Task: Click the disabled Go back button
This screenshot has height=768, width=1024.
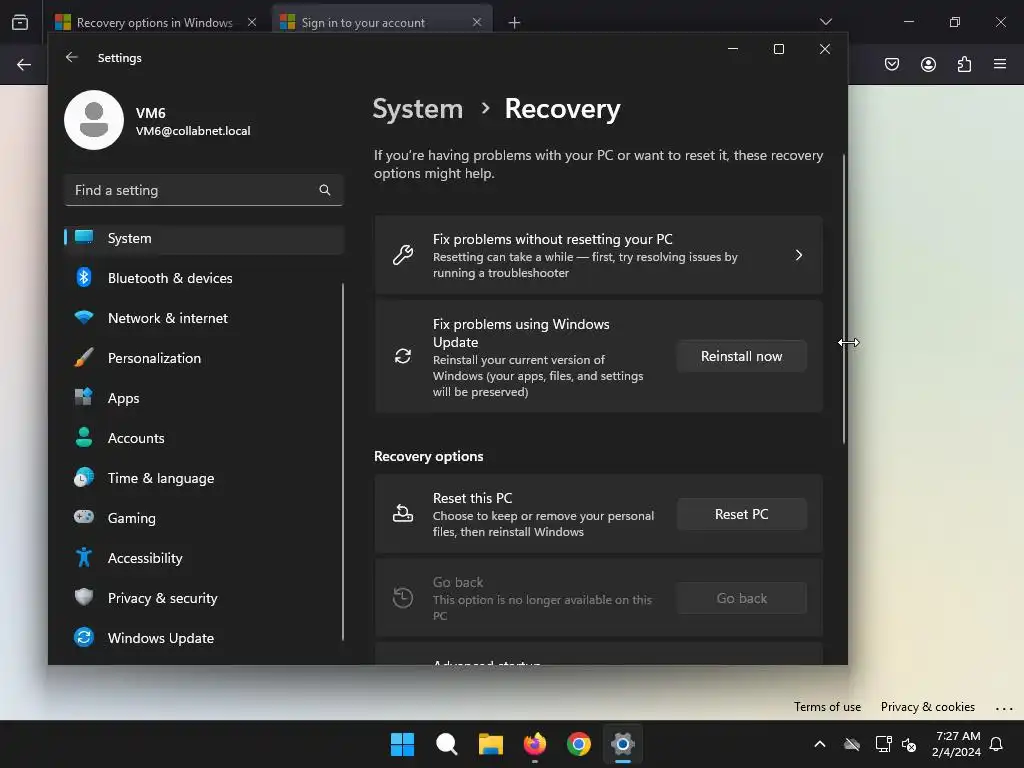Action: click(x=741, y=598)
